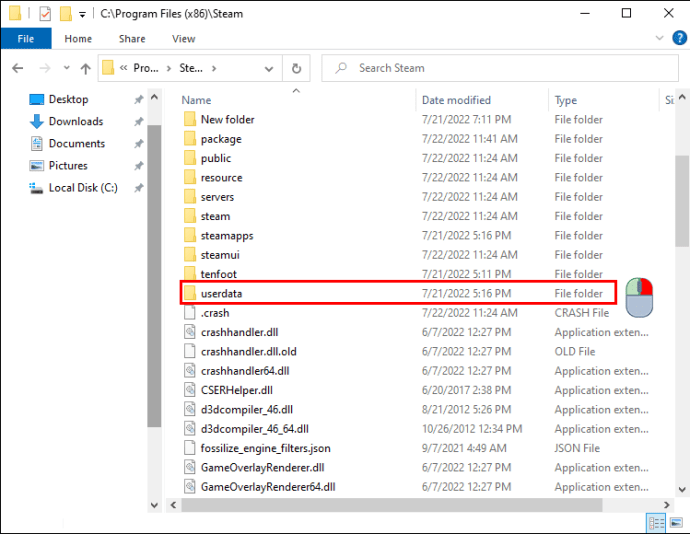The image size is (690, 534).
Task: Switch to the details view layout
Action: [656, 523]
